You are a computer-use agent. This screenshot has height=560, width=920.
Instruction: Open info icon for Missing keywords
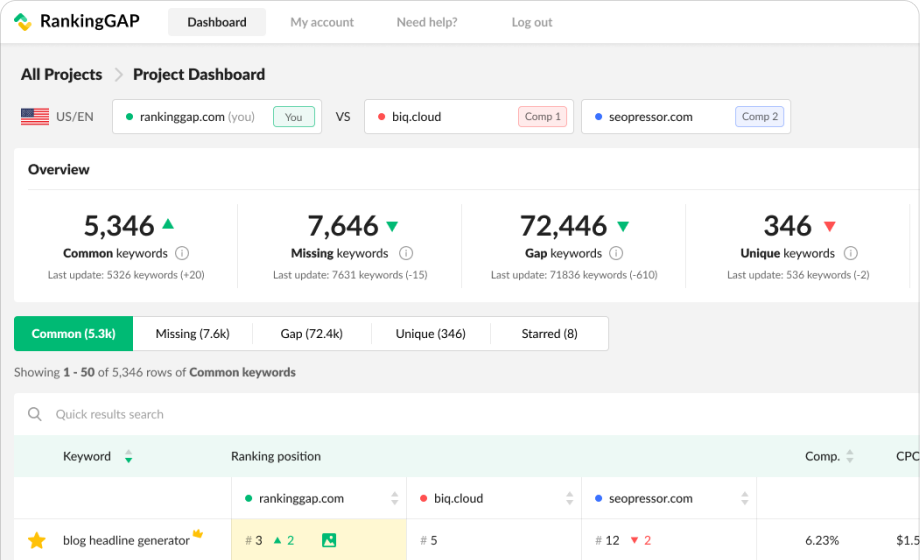[406, 253]
